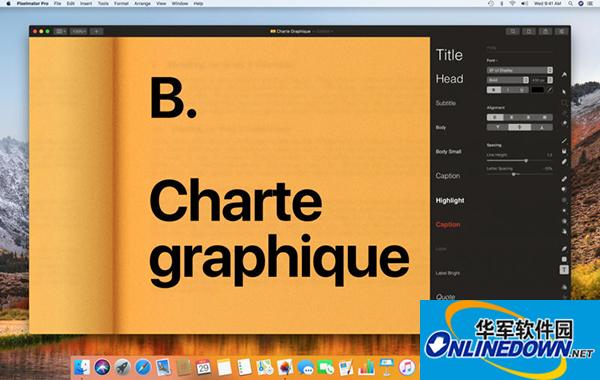Set alignment to right
Image resolution: width=600 pixels, height=380 pixels.
coord(528,117)
